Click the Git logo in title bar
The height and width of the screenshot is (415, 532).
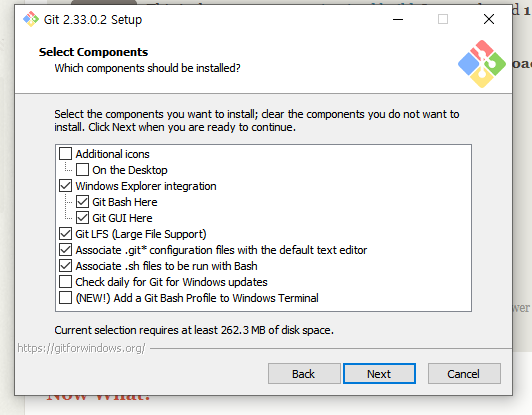click(31, 19)
